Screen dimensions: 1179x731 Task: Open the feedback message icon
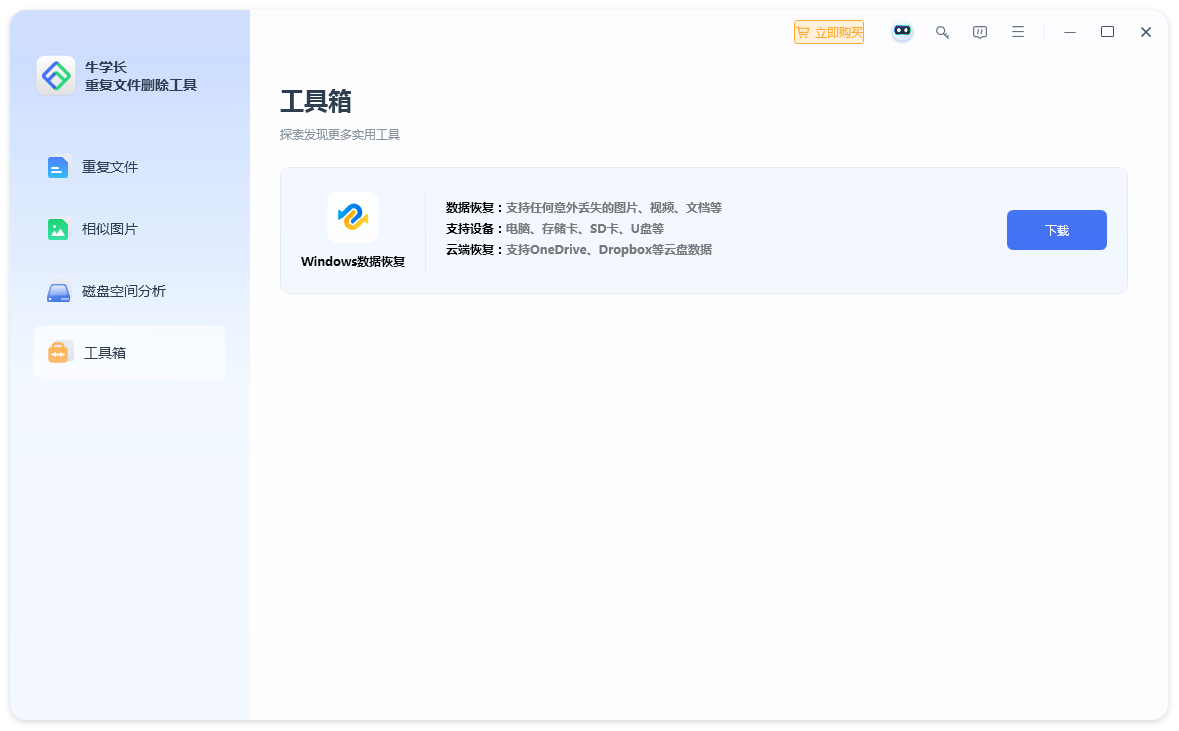tap(980, 32)
